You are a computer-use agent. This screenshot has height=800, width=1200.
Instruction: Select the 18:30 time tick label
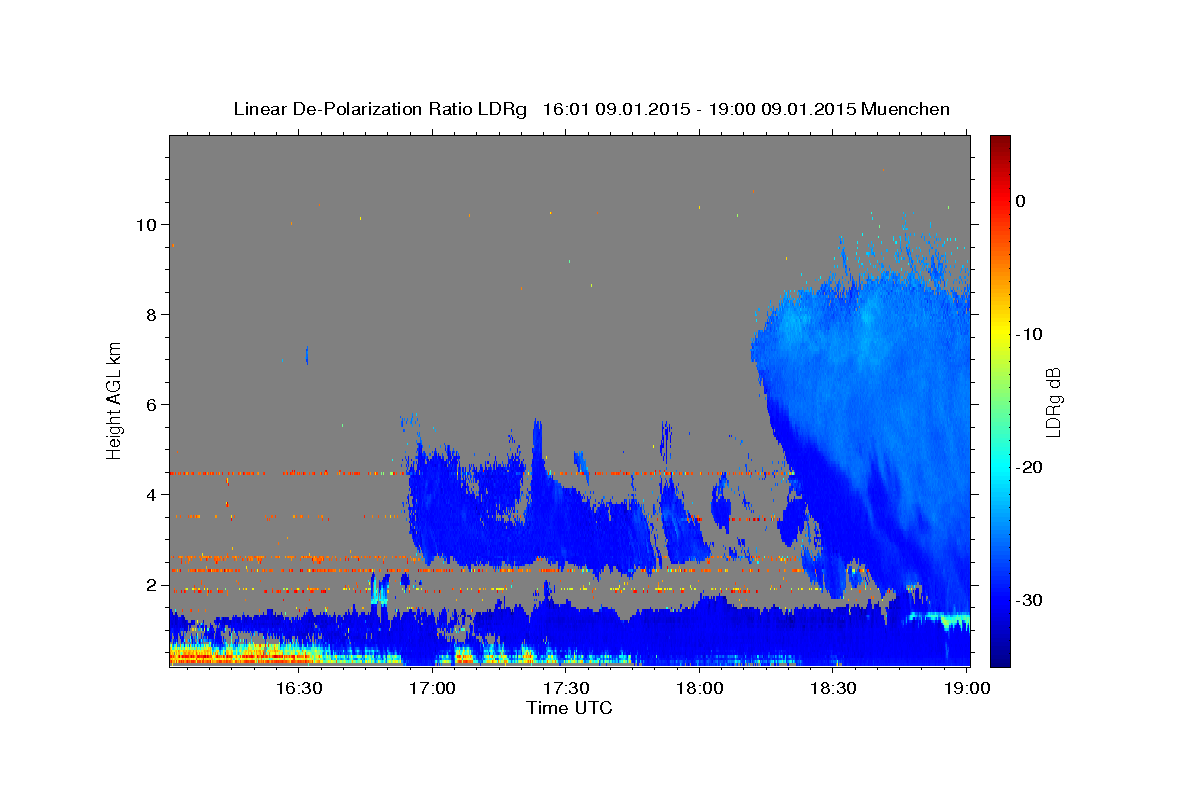[x=834, y=688]
